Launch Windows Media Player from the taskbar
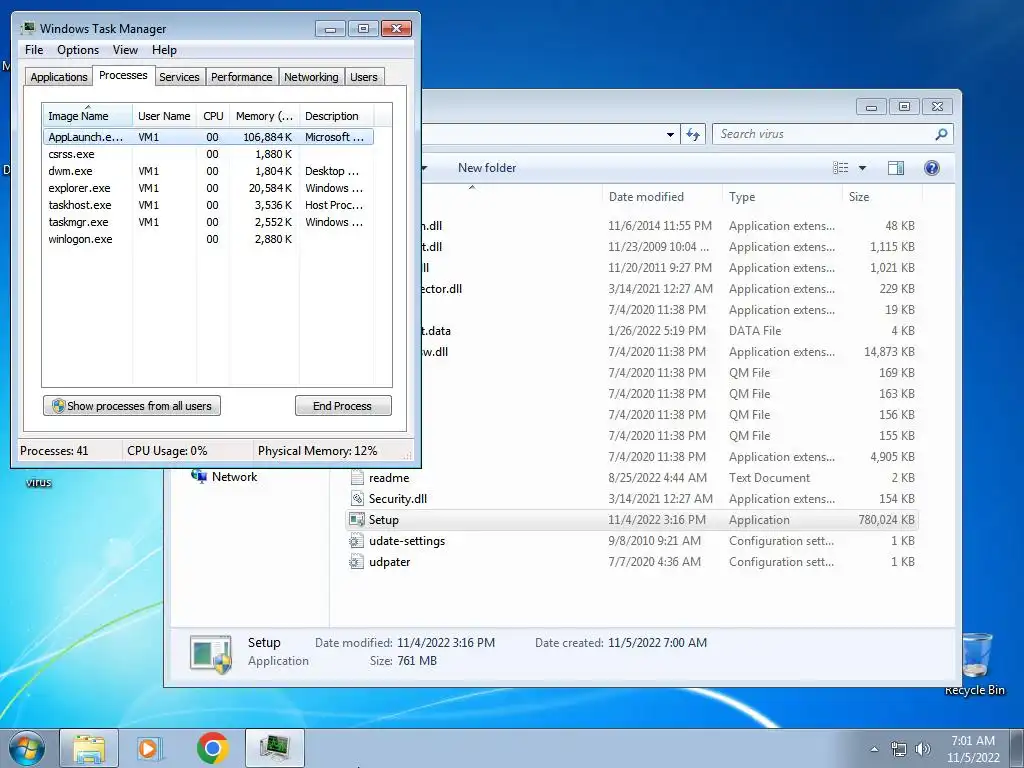1024x768 pixels. [150, 748]
